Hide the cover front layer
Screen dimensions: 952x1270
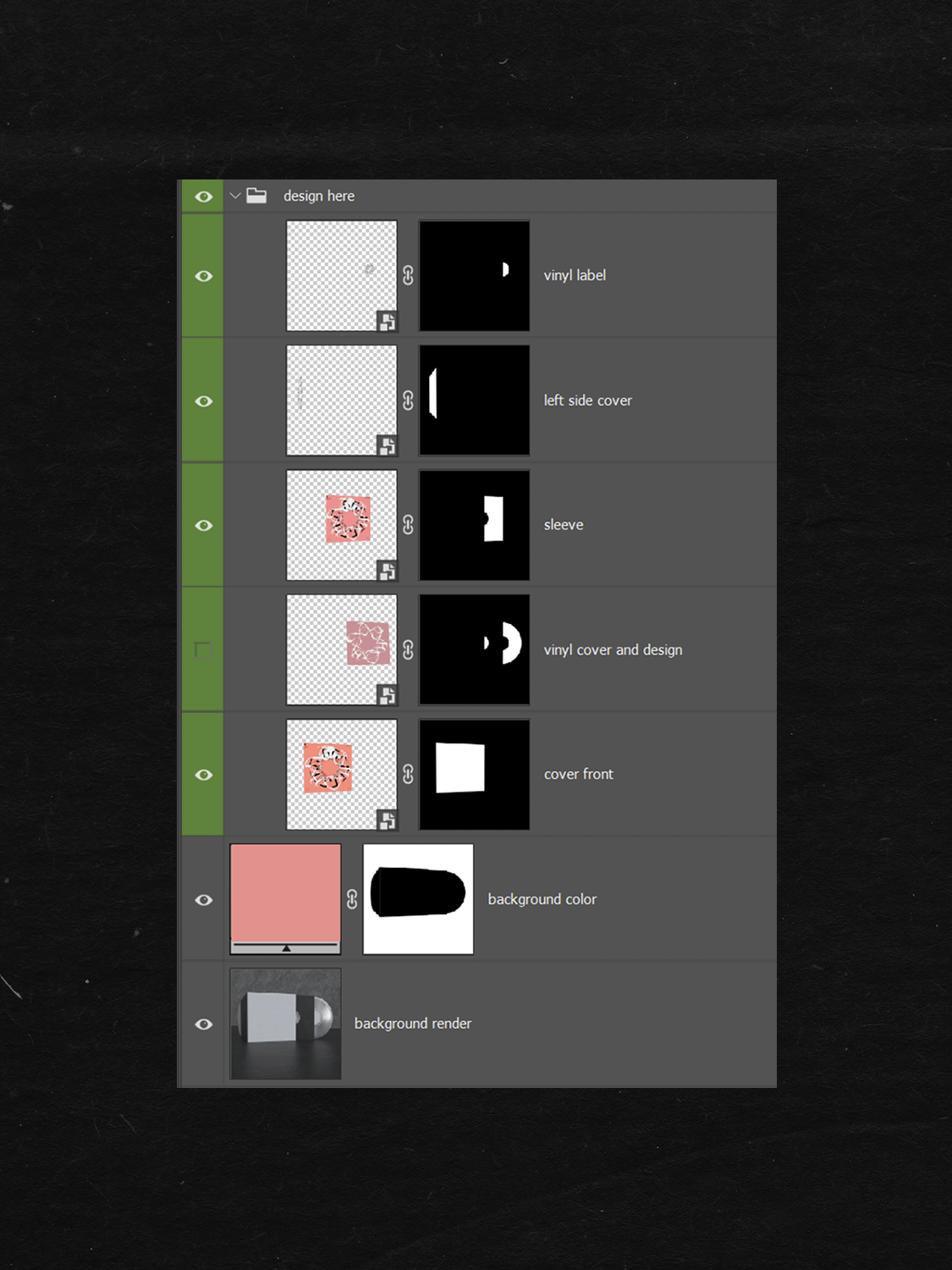[x=203, y=775]
